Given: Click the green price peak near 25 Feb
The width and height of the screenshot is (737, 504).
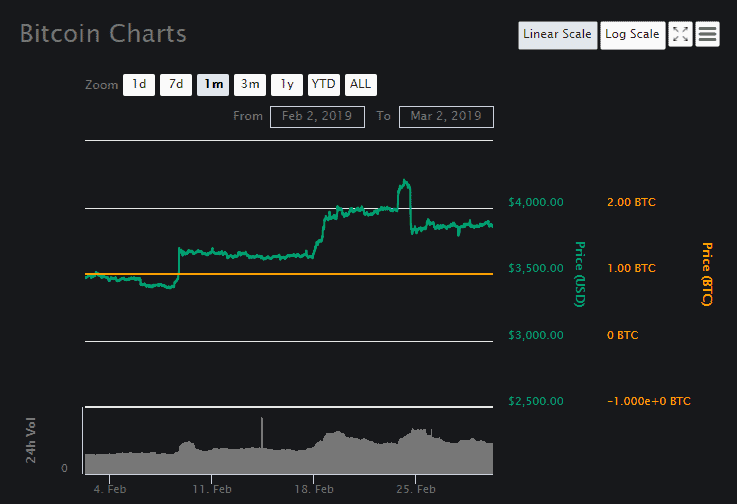Looking at the screenshot, I should click(404, 181).
